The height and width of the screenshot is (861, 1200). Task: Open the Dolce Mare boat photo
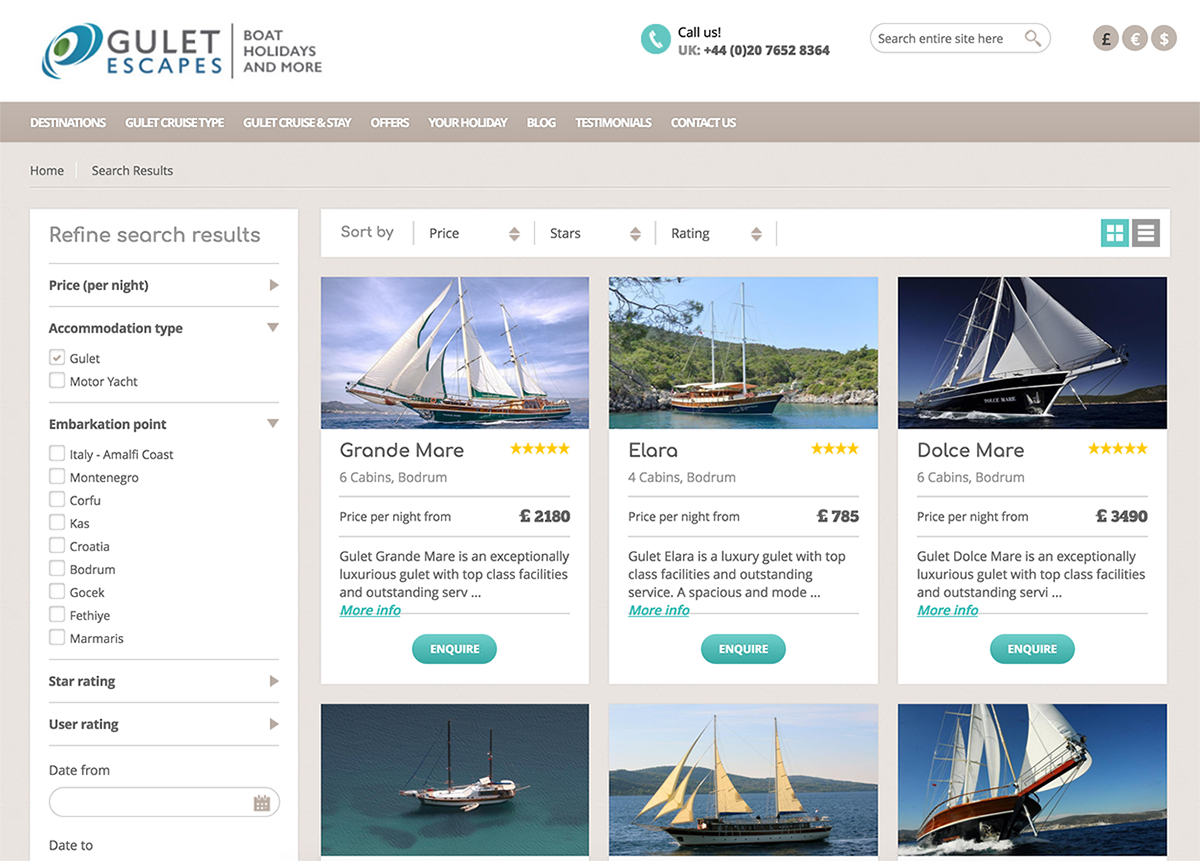(x=1032, y=353)
